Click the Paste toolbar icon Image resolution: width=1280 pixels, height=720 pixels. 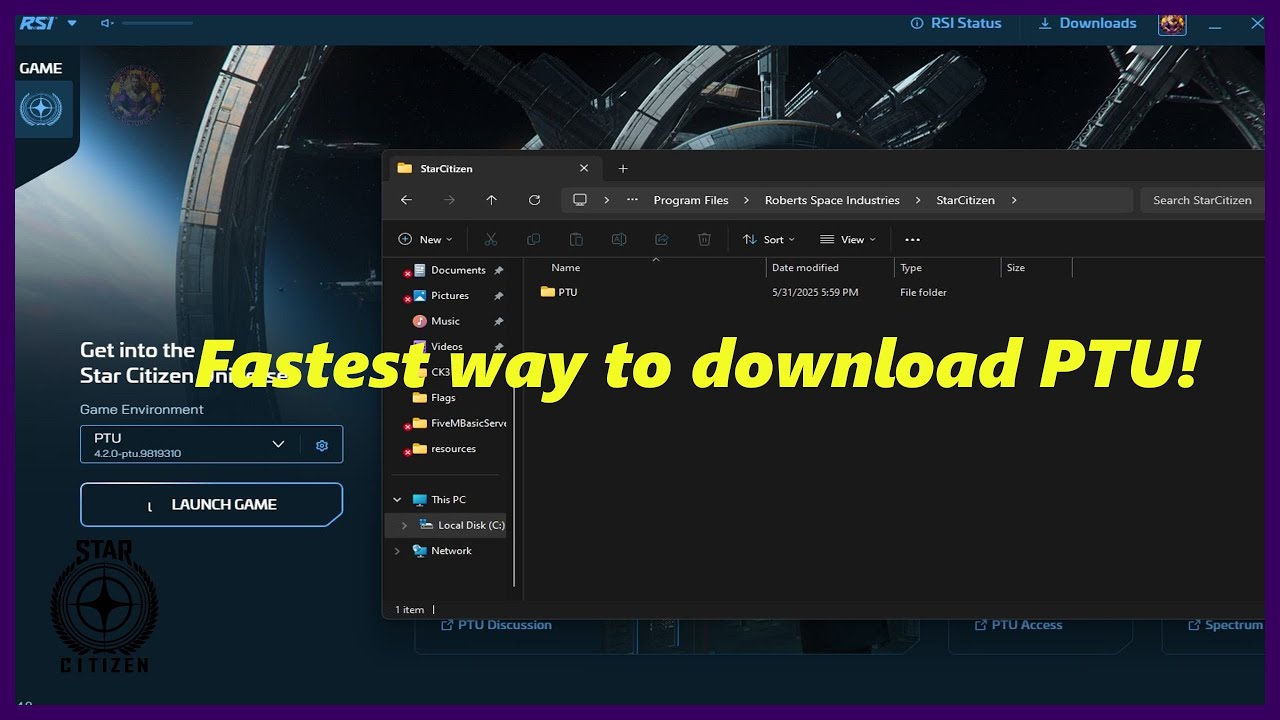click(x=576, y=239)
